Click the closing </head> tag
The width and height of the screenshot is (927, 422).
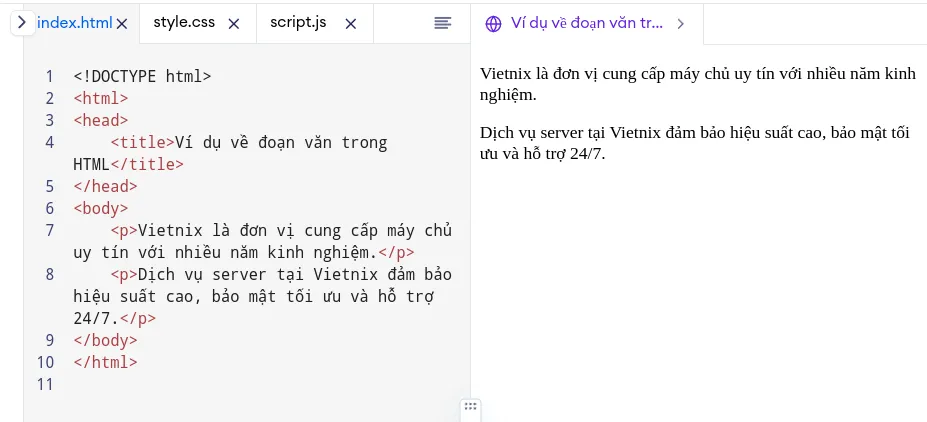click(x=105, y=187)
